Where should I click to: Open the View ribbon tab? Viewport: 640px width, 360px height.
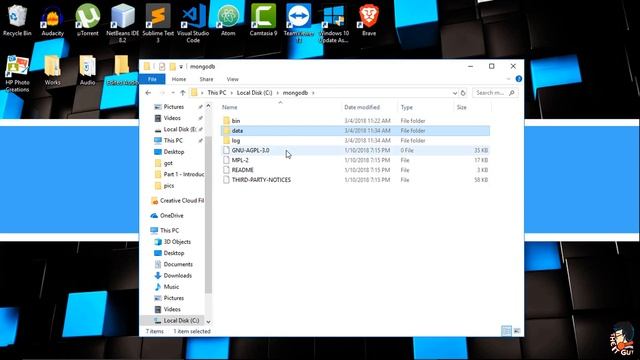[x=232, y=79]
